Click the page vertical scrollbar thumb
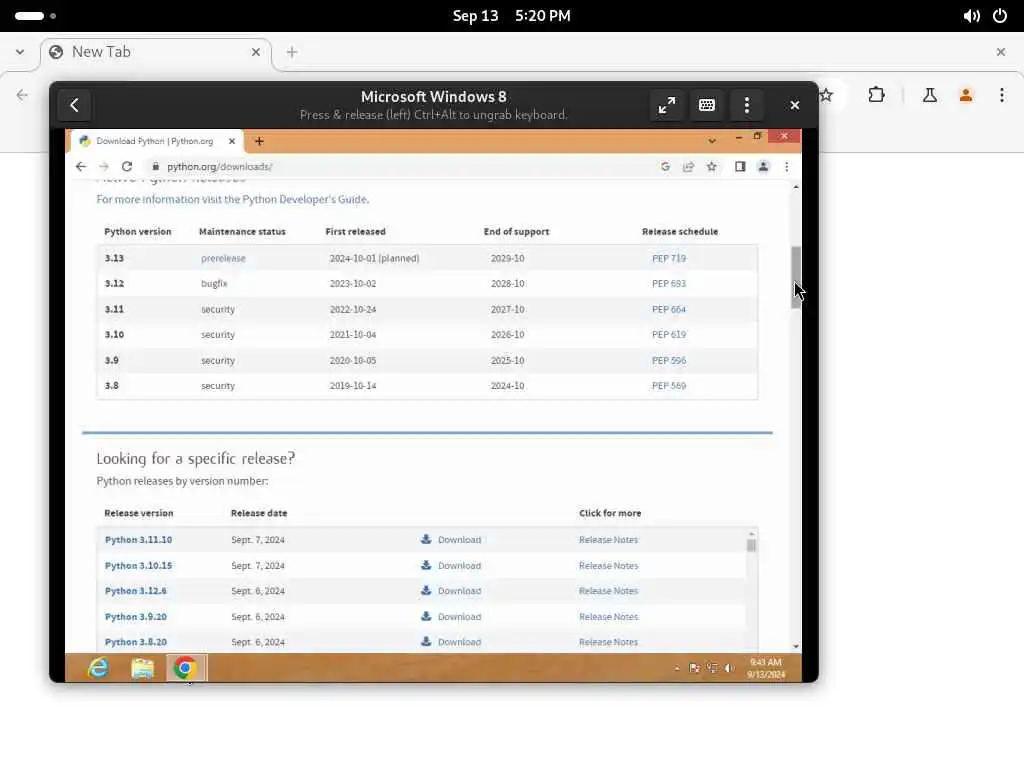The image size is (1024, 778). click(796, 278)
